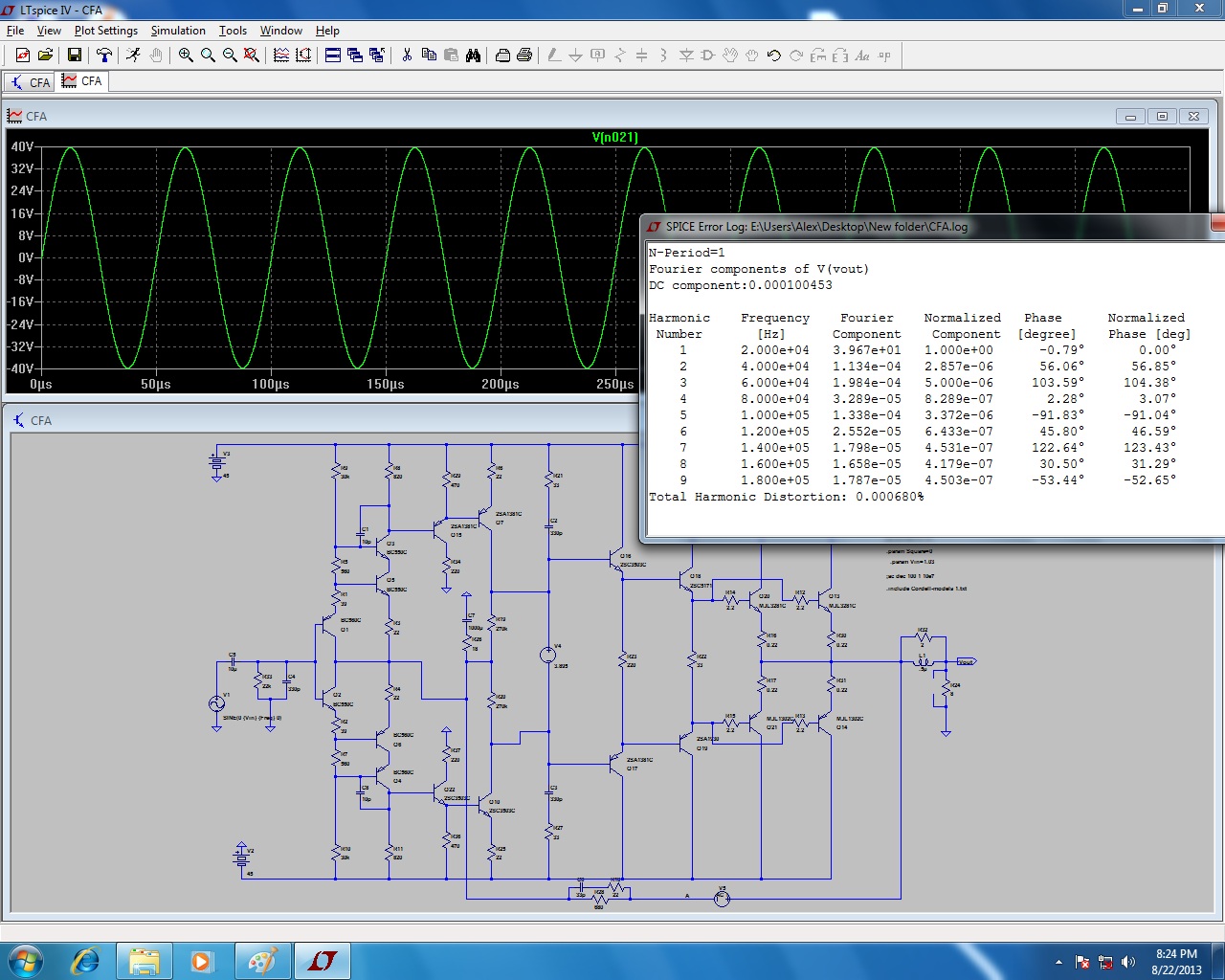The height and width of the screenshot is (980, 1225).
Task: Open print setup icon
Action: tap(502, 56)
